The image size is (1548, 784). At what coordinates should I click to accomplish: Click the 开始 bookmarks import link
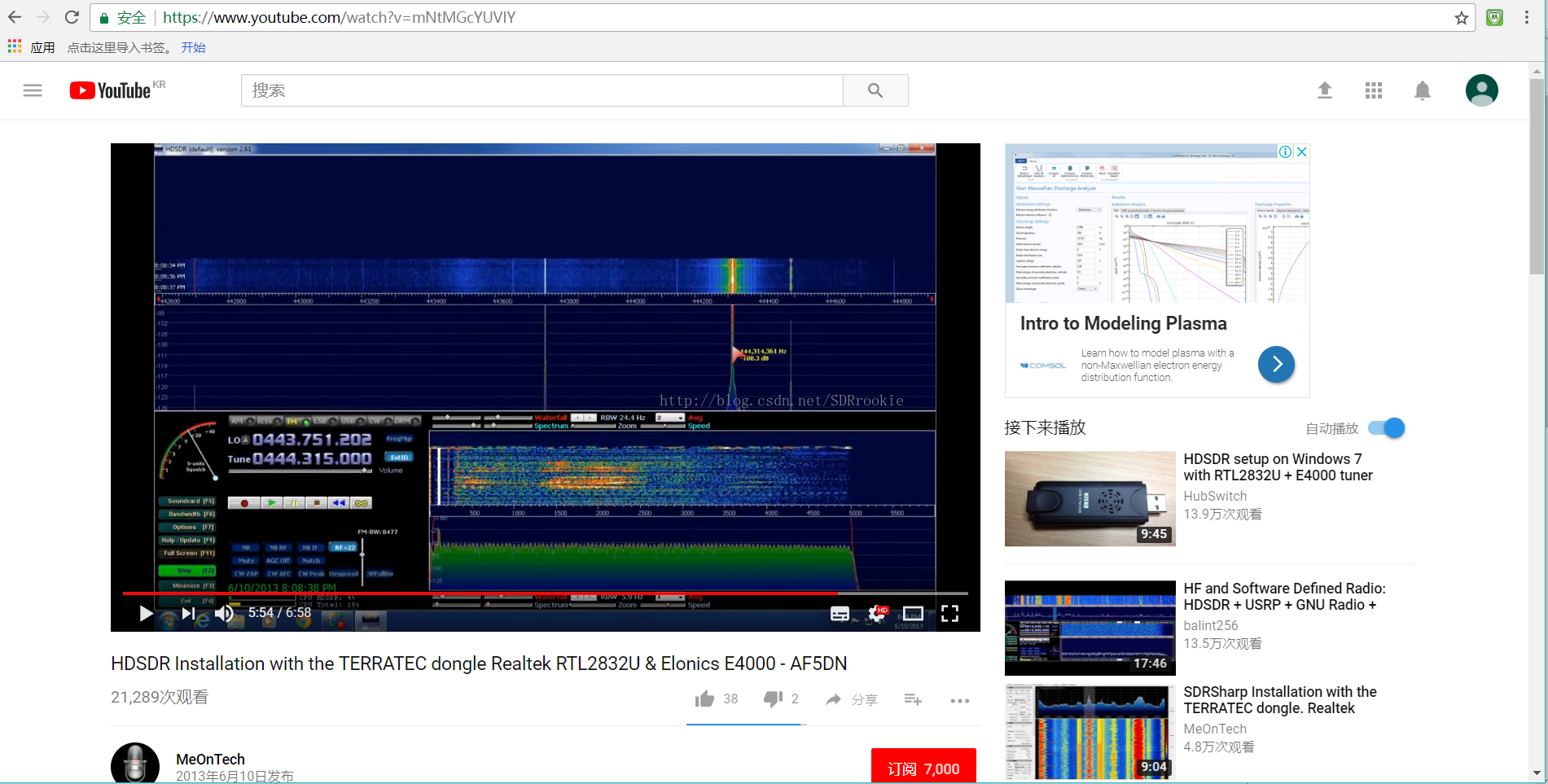pos(193,47)
